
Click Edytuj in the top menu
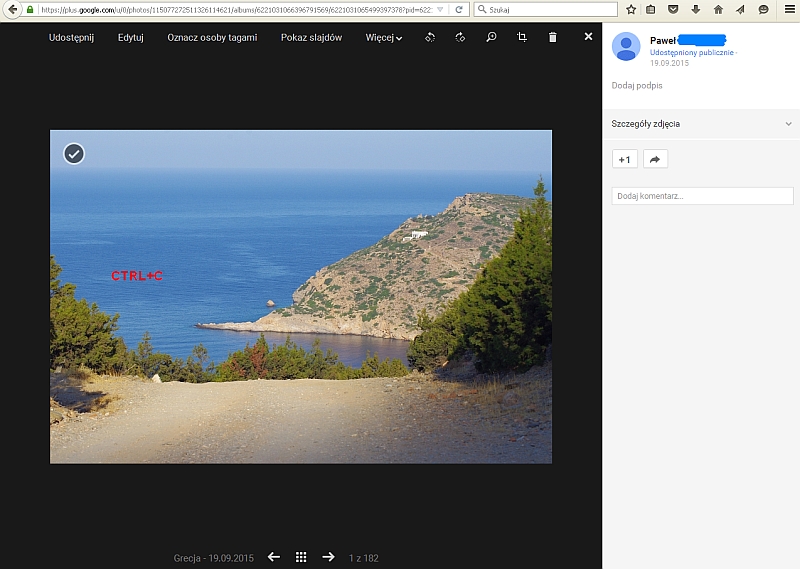coord(131,38)
